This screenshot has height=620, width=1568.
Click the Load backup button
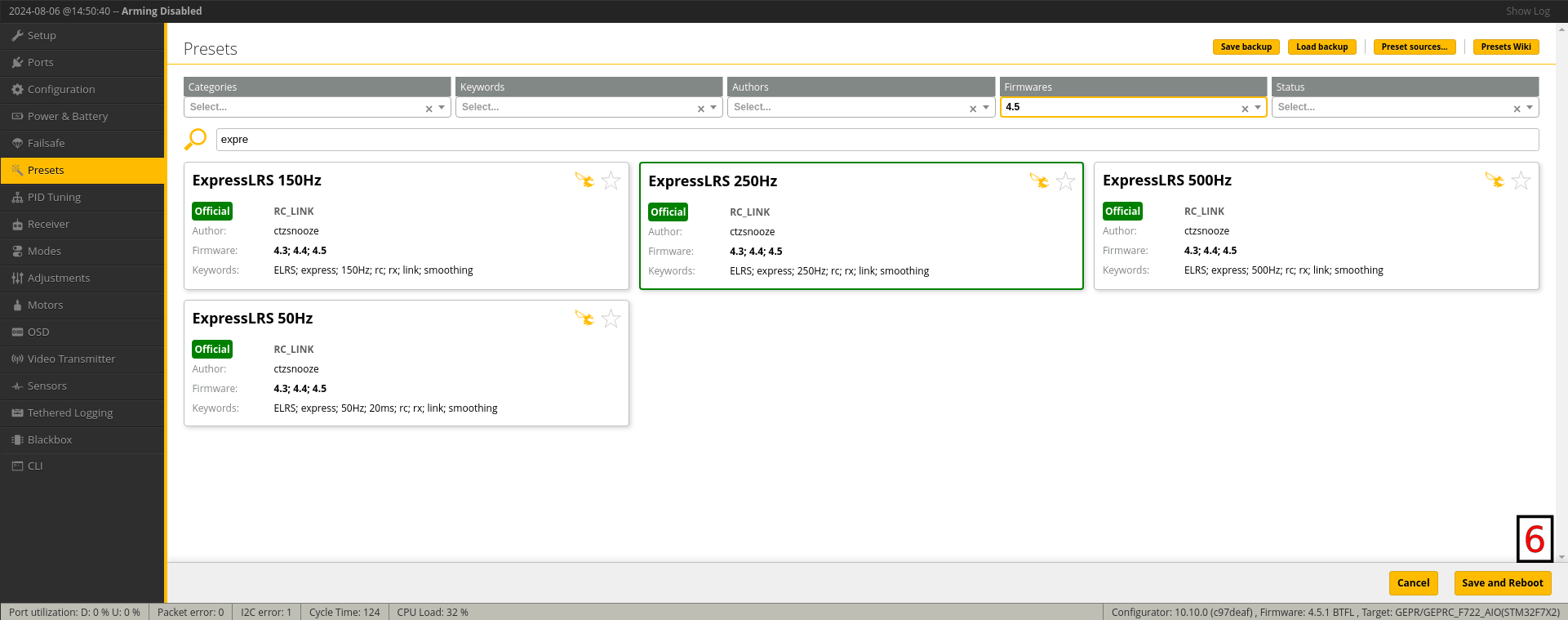(1321, 47)
